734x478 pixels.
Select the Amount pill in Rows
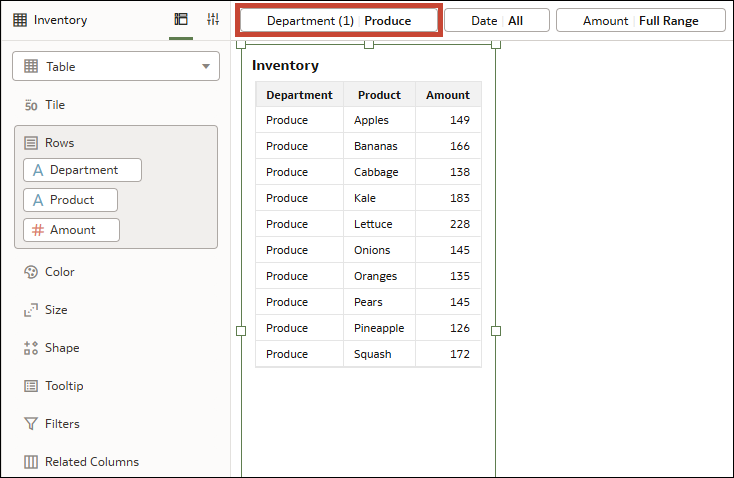point(72,230)
